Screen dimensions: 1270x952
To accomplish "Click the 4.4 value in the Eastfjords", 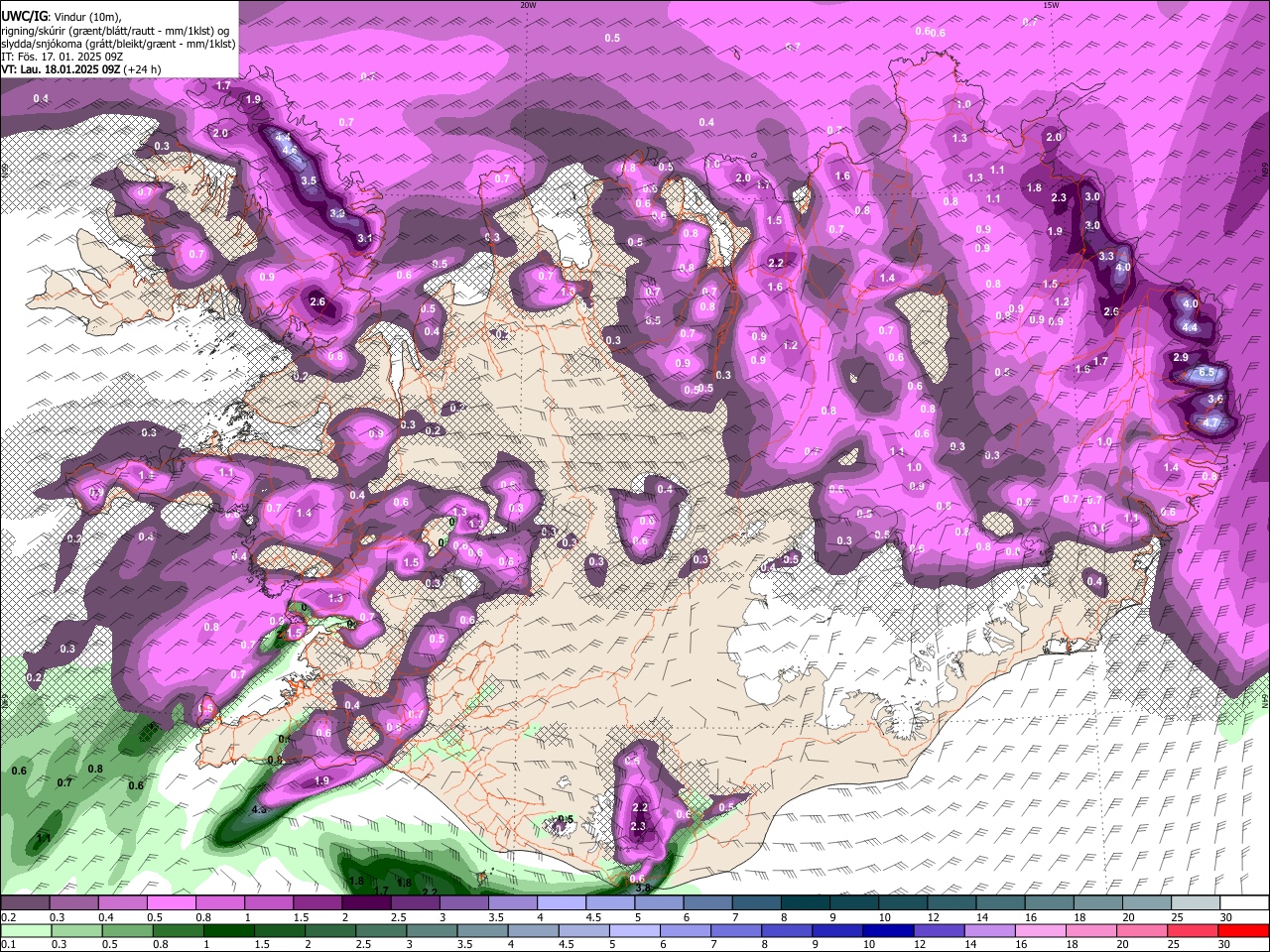I will pyautogui.click(x=1191, y=327).
